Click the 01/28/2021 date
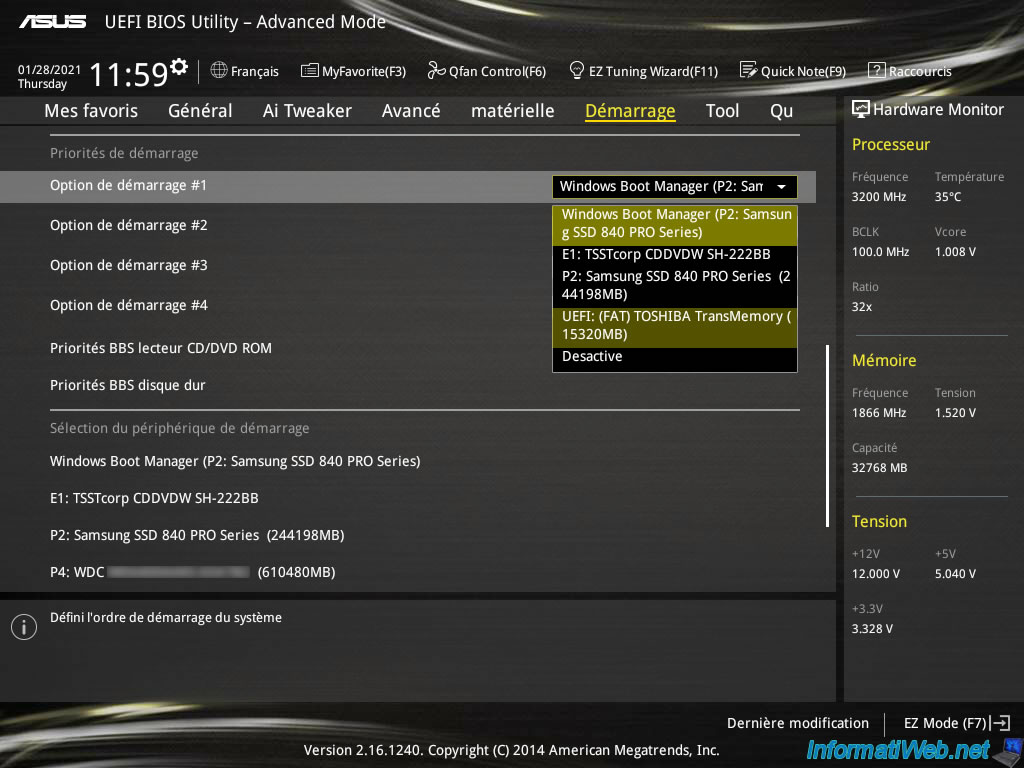Screen dimensions: 1024x768 click(x=49, y=70)
